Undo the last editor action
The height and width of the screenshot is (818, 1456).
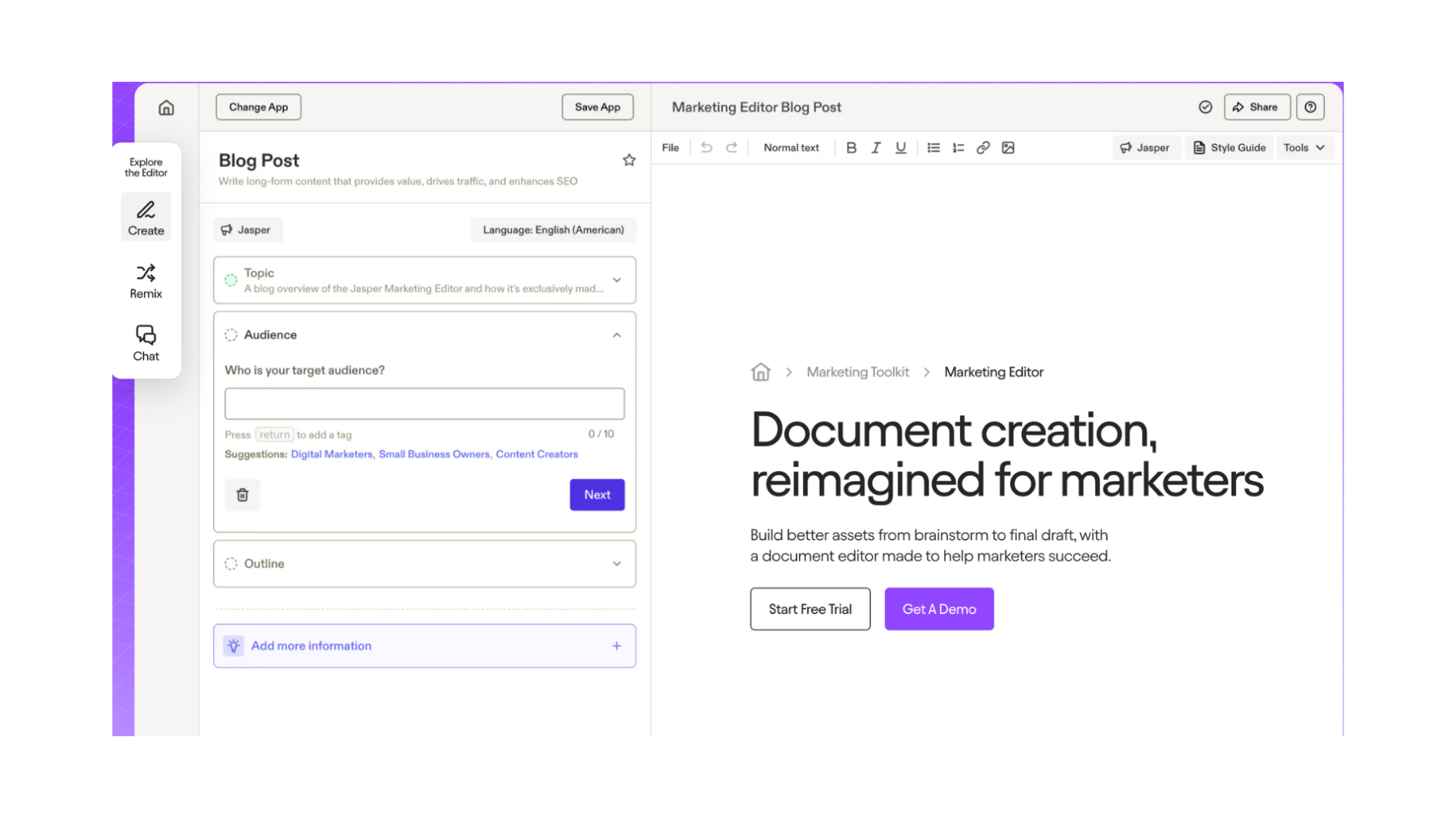pos(706,148)
